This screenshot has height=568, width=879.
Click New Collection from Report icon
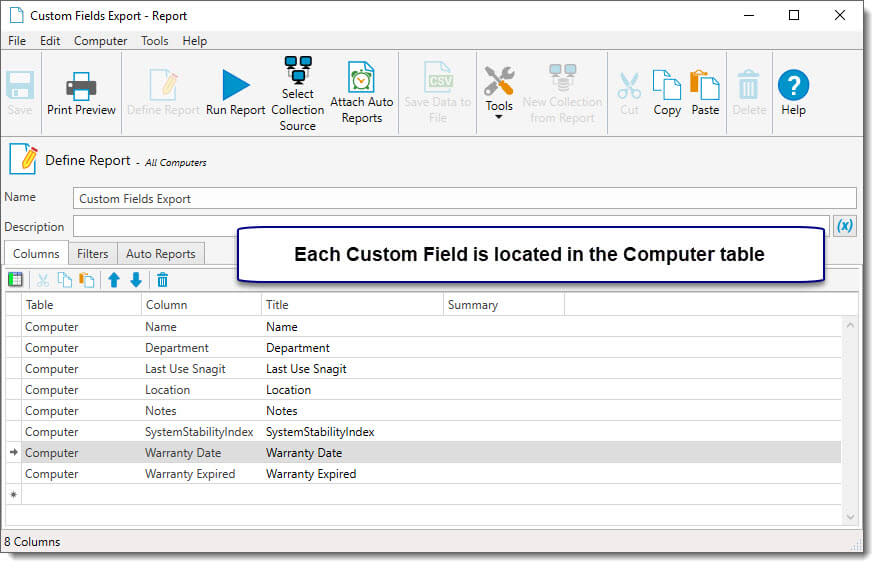pos(562,93)
